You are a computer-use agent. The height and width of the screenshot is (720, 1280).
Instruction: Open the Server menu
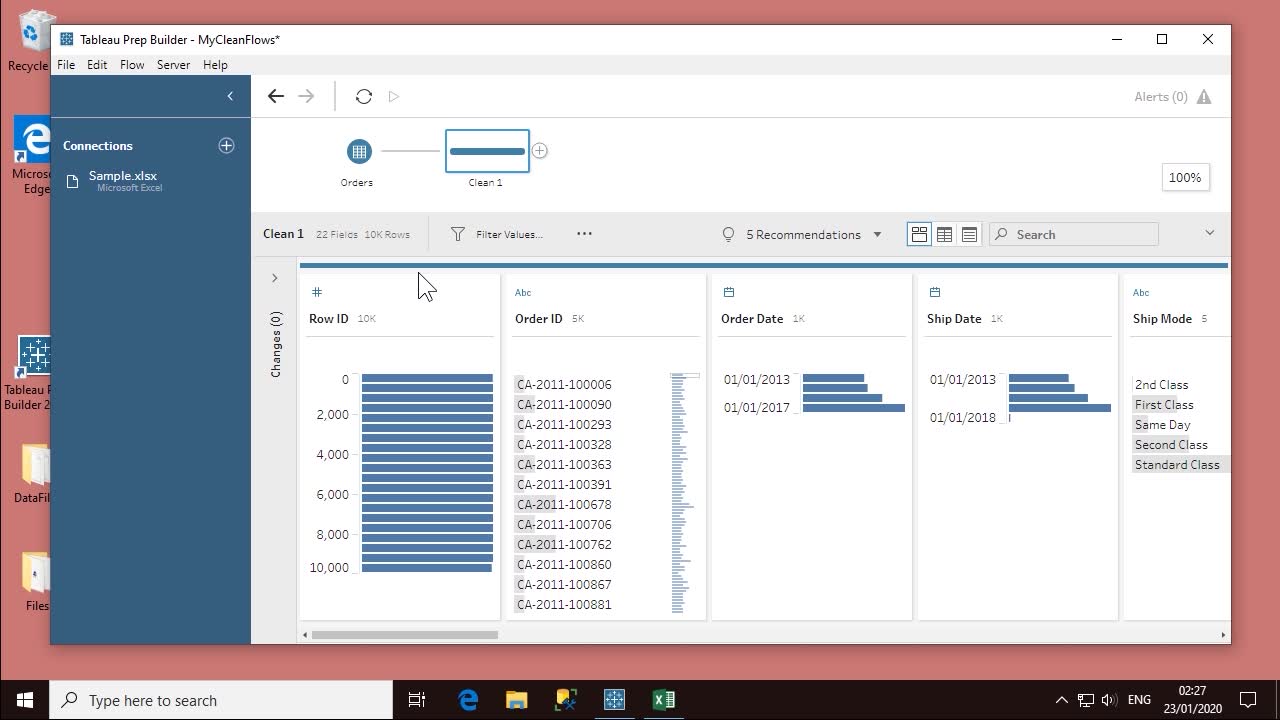[x=173, y=65]
